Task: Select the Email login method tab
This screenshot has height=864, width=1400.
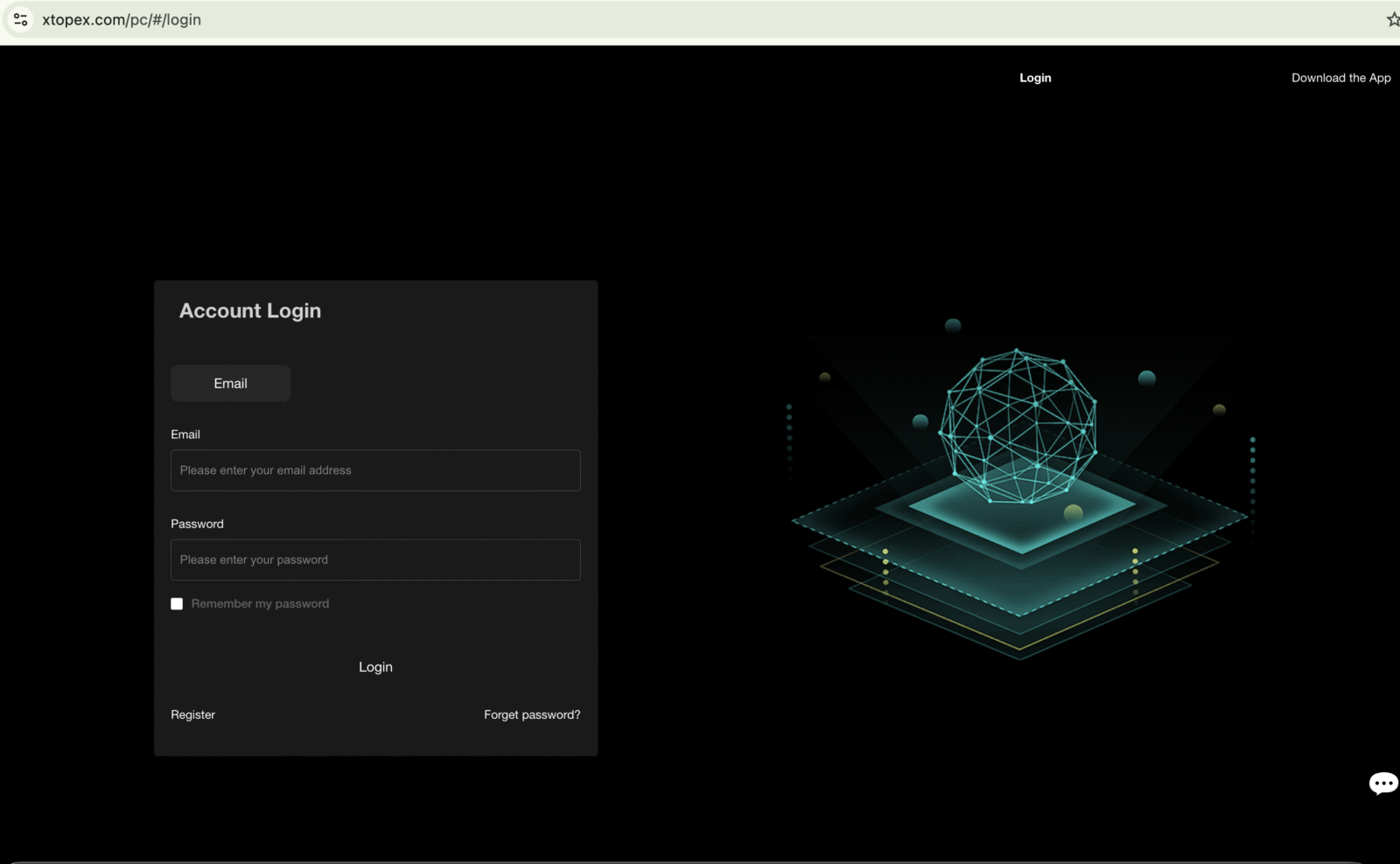Action: point(230,383)
